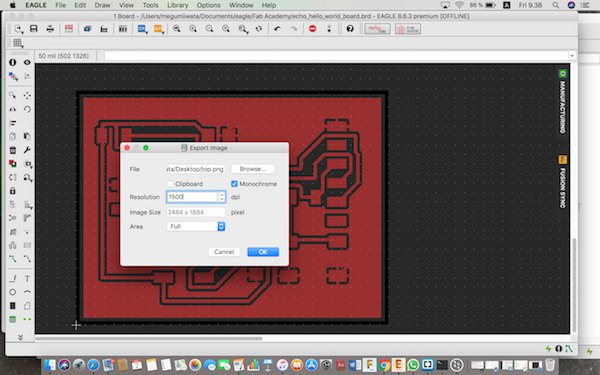Open the View menu
The image size is (600, 375).
tap(126, 5)
